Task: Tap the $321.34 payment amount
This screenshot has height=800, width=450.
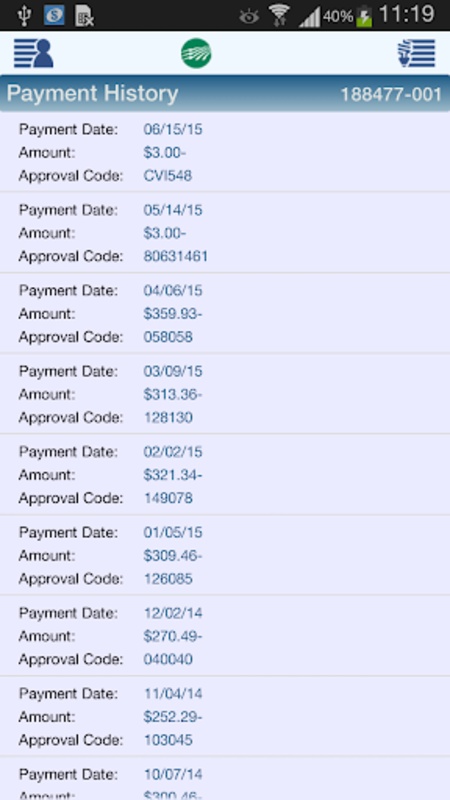Action: coord(172,475)
